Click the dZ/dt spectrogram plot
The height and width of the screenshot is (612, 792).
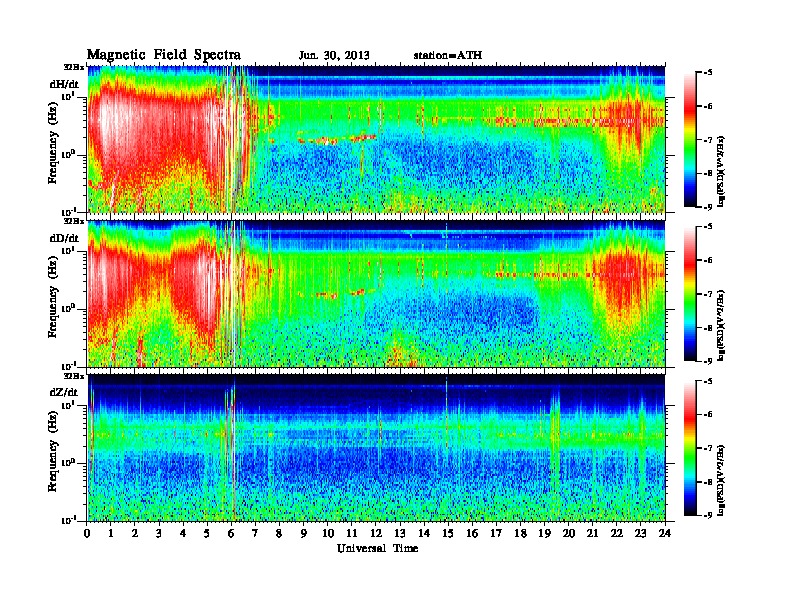pyautogui.click(x=376, y=447)
